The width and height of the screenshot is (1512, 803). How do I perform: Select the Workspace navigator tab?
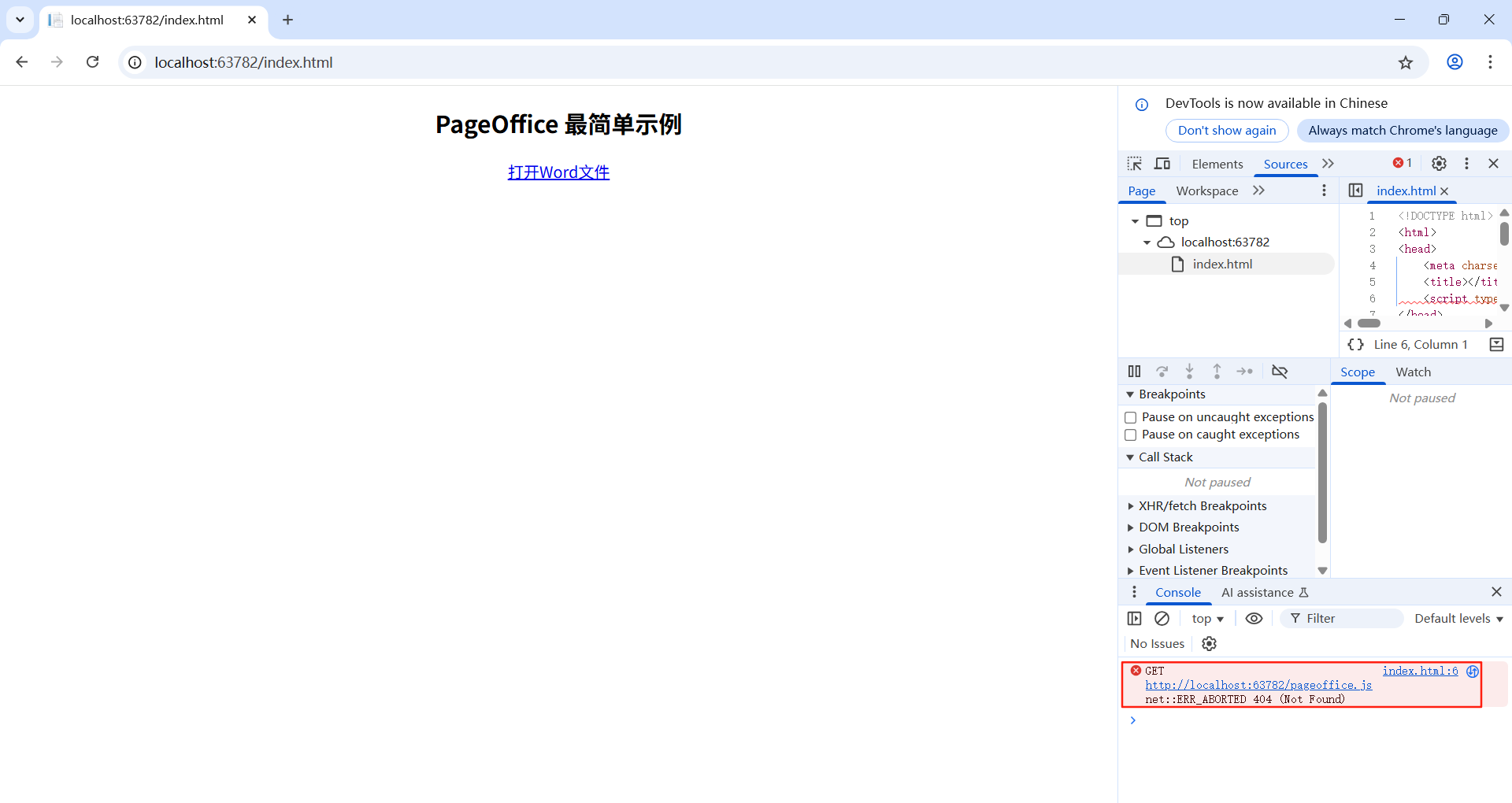(x=1206, y=191)
